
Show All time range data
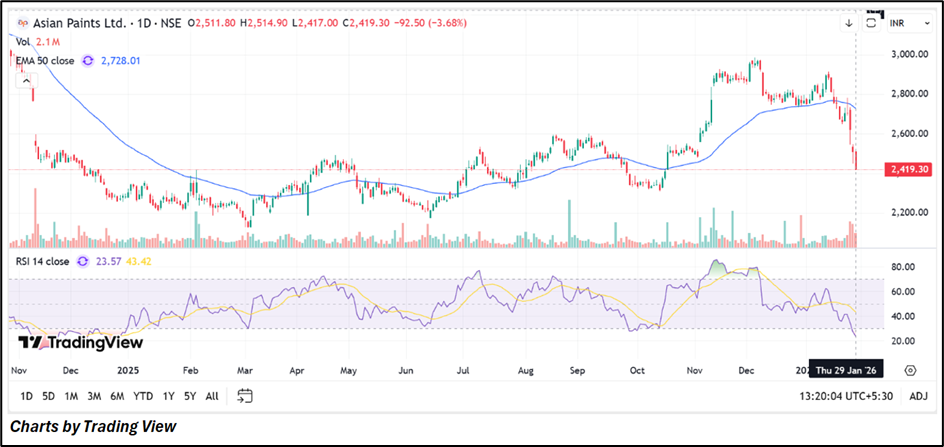click(x=212, y=396)
